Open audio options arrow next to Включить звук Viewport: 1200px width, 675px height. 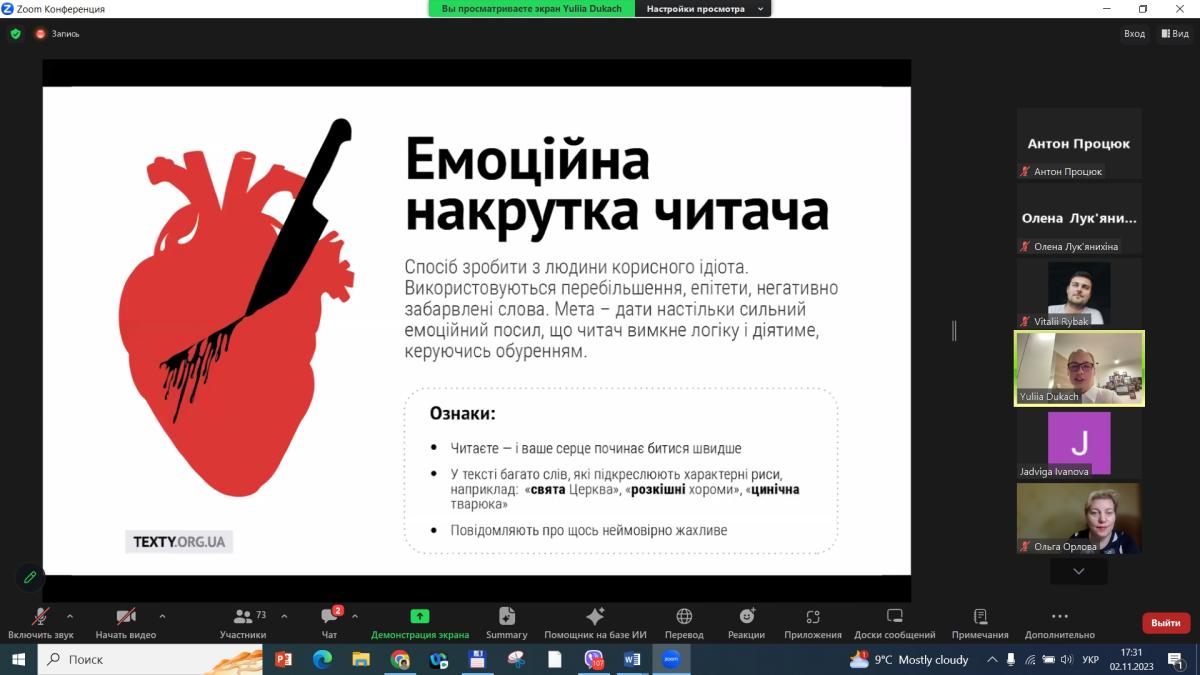[70, 616]
